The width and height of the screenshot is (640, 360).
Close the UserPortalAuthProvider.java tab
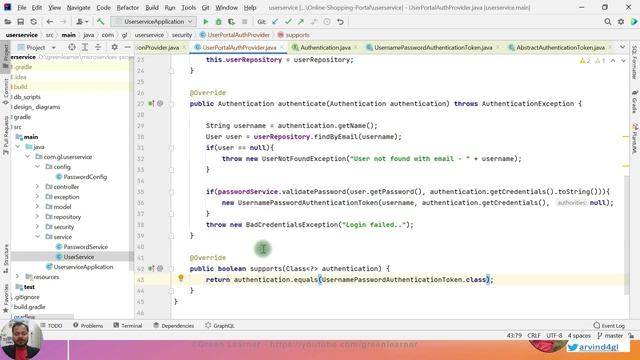(281, 48)
